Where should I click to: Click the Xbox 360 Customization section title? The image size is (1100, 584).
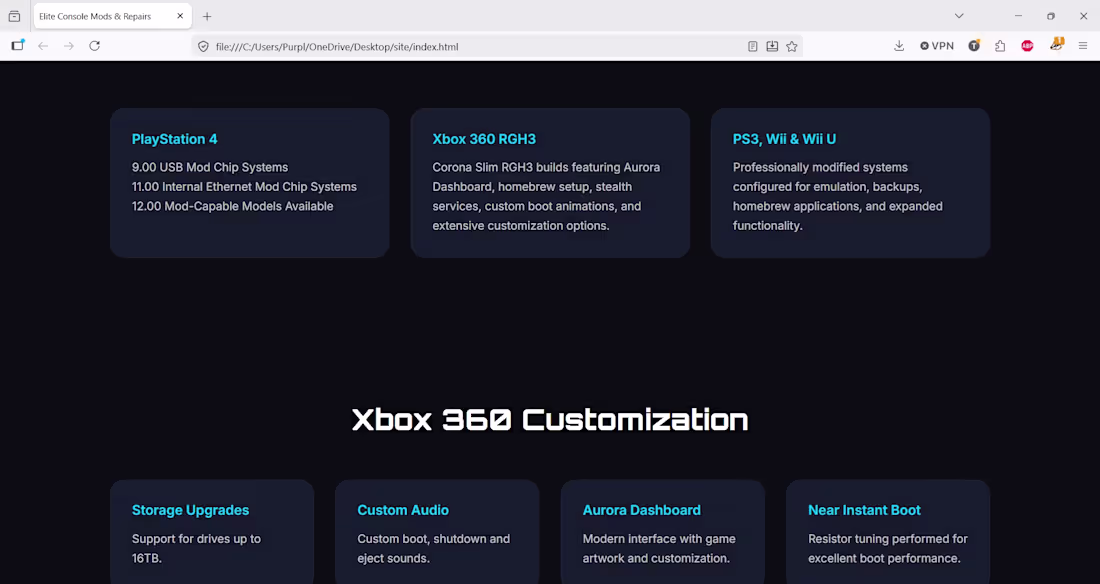pyautogui.click(x=550, y=420)
